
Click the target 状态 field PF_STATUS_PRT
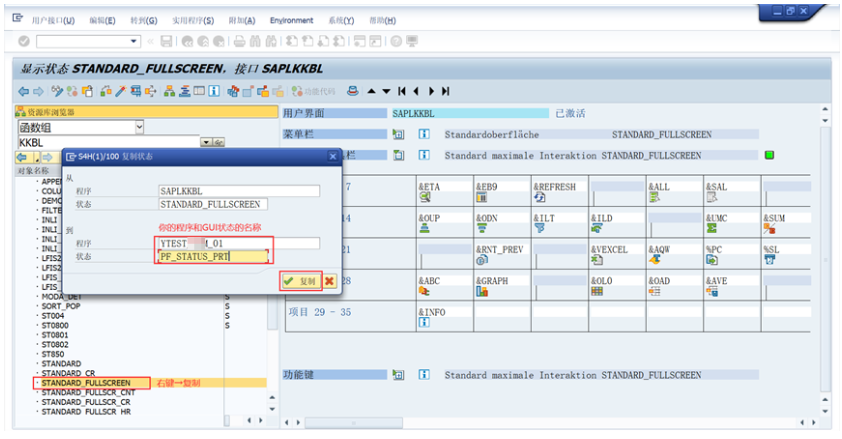coord(214,257)
